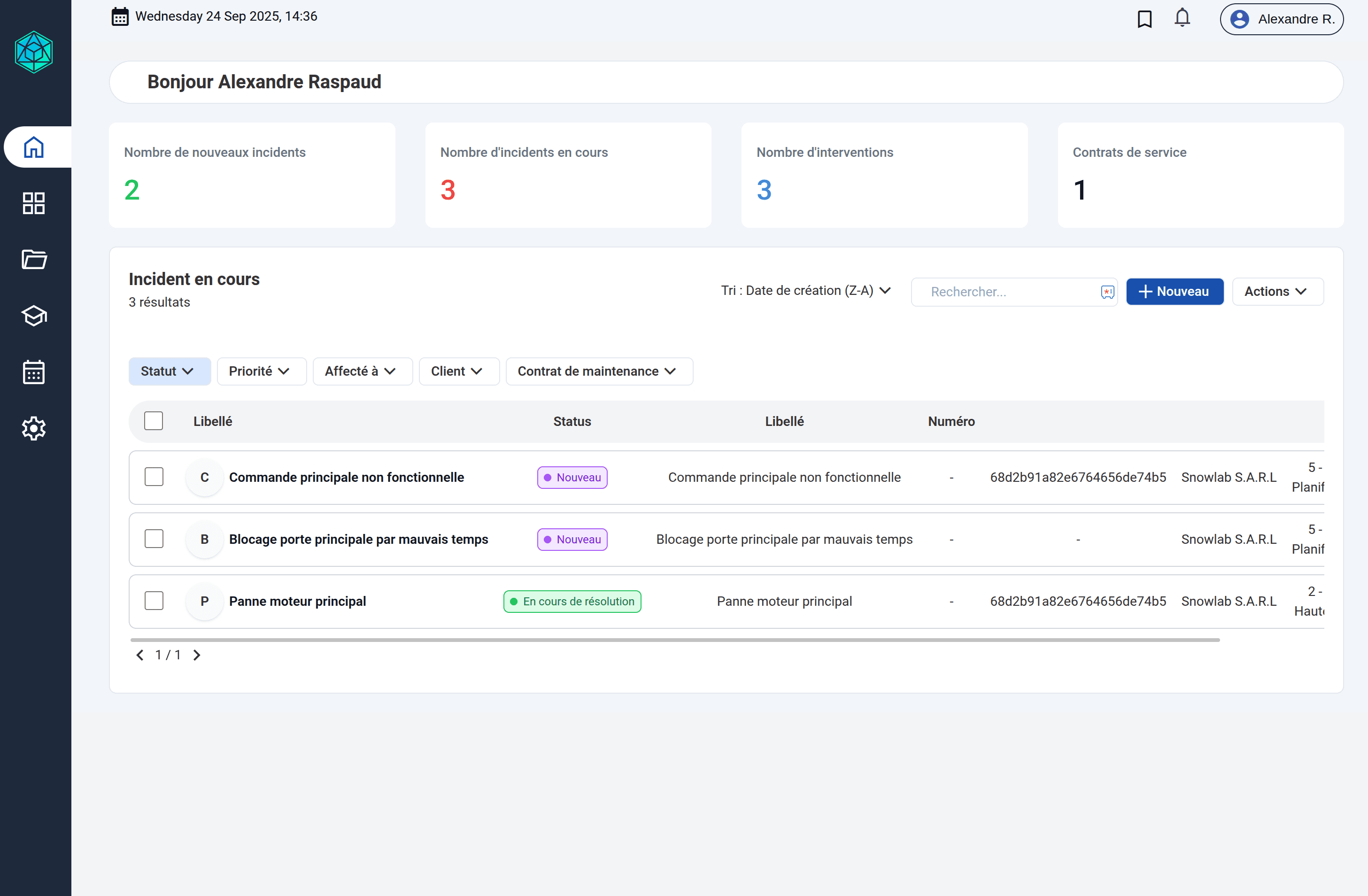Open the folder icon in the sidebar
The image size is (1368, 896).
(x=34, y=260)
